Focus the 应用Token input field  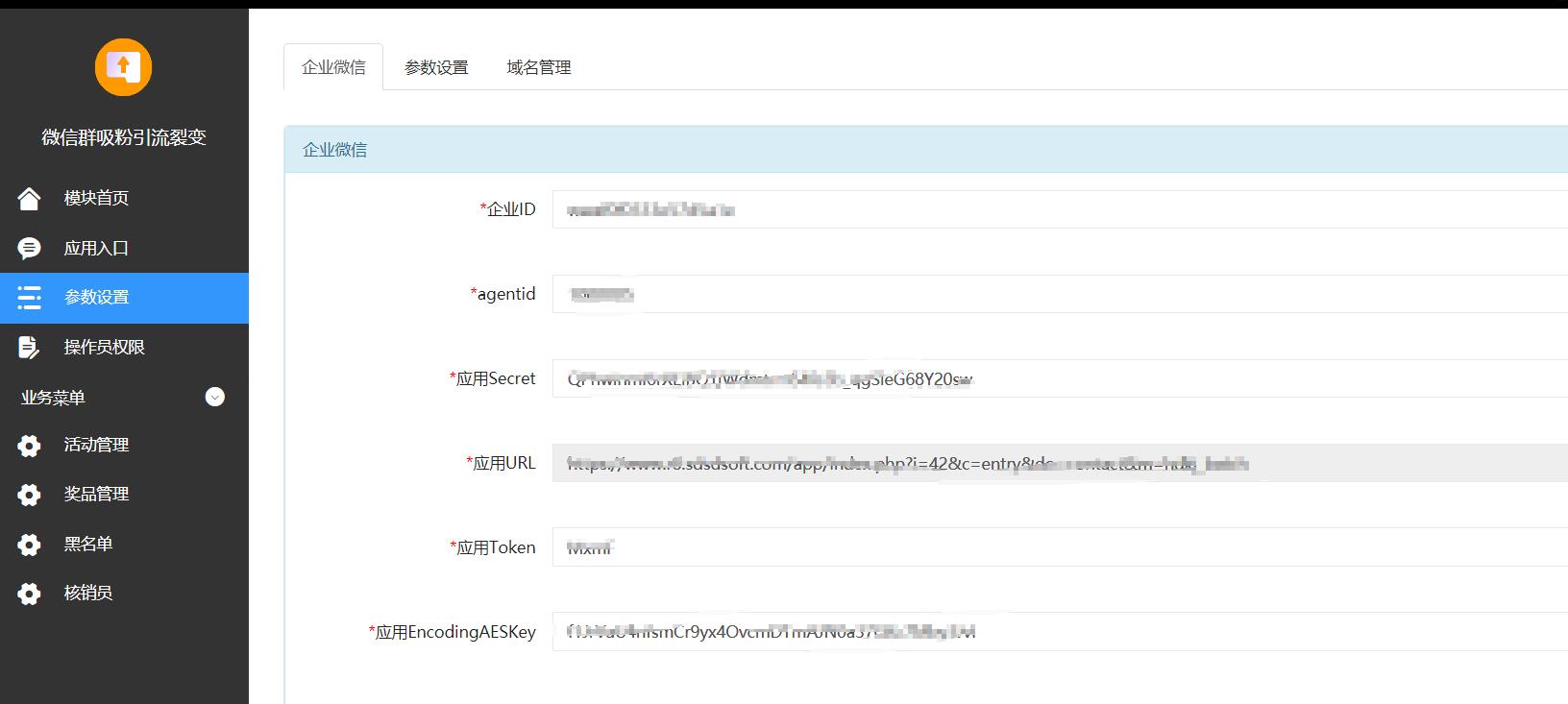(x=1060, y=547)
